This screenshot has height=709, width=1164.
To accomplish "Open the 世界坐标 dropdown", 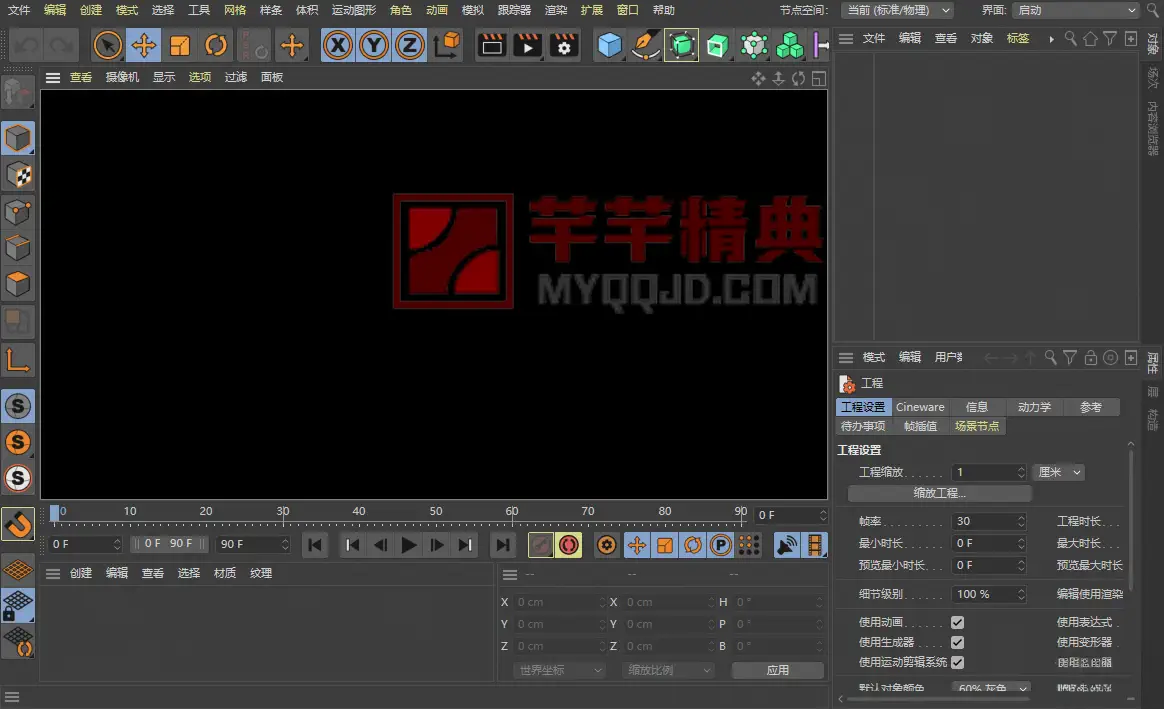I will click(559, 670).
